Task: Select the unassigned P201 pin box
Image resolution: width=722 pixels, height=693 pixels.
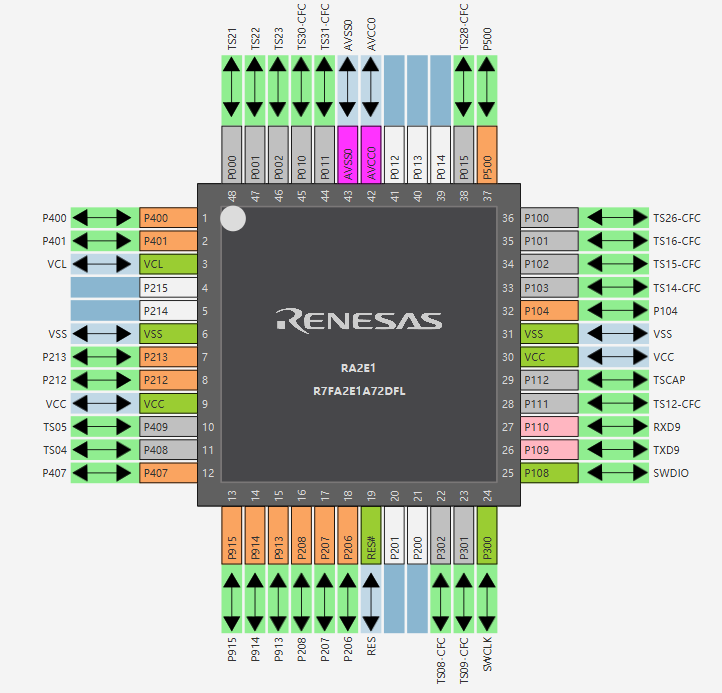Action: click(x=394, y=536)
